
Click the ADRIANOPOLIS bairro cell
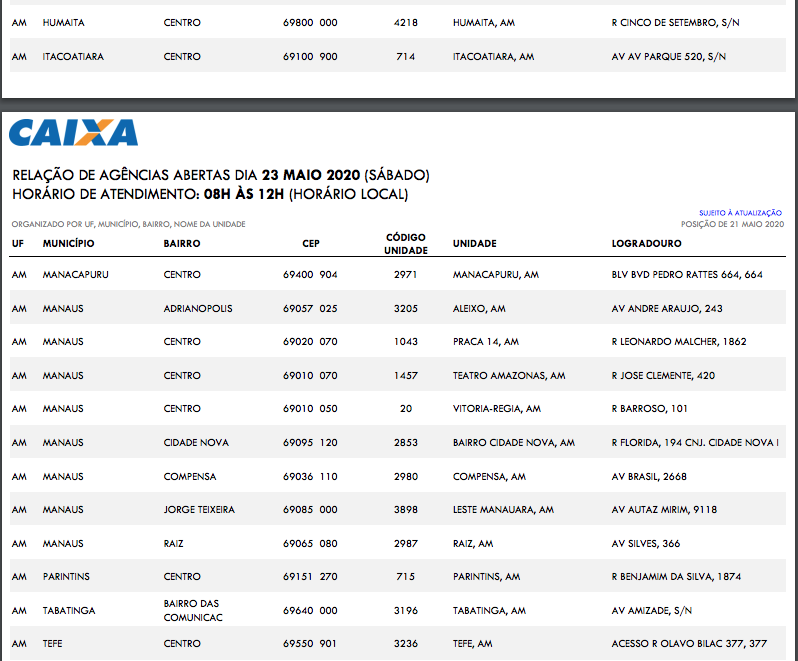[x=198, y=309]
